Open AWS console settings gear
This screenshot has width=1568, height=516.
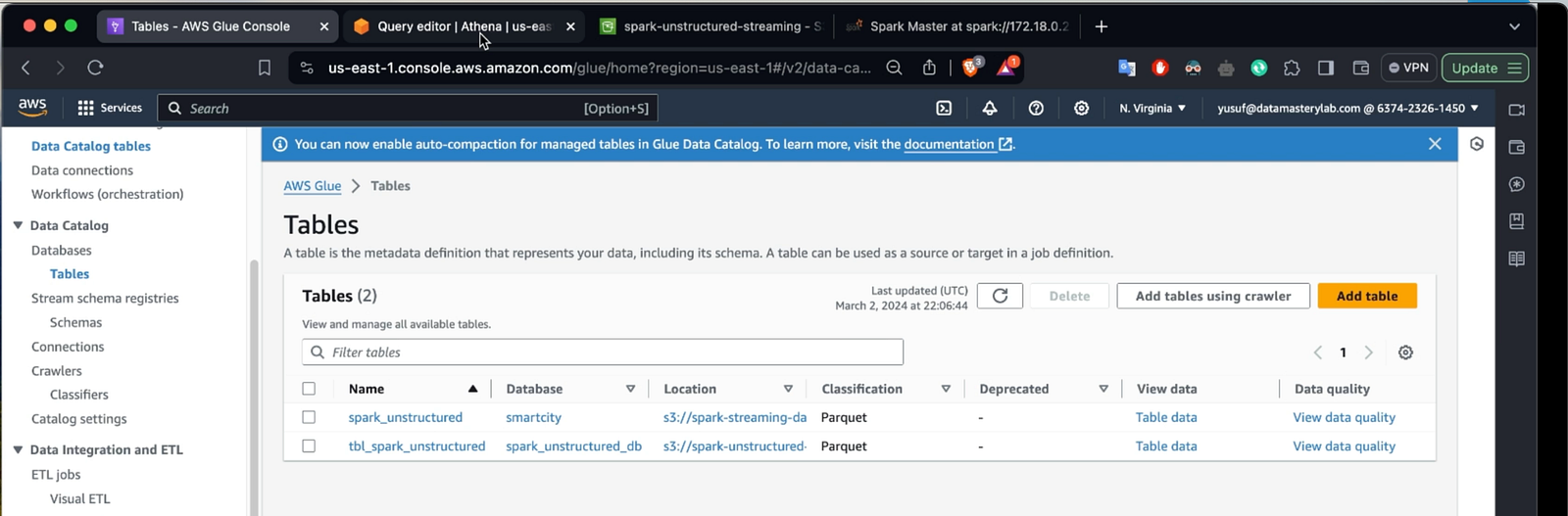1081,108
